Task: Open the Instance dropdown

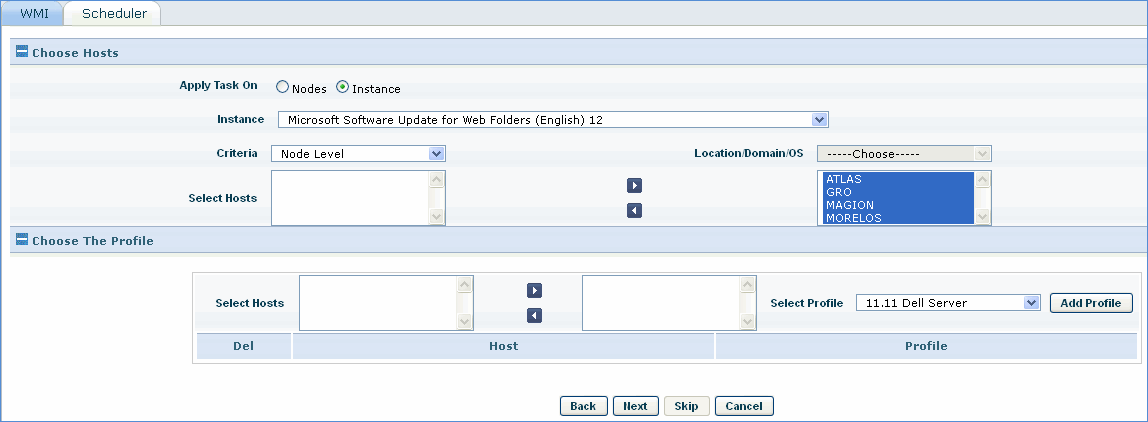Action: tap(819, 120)
